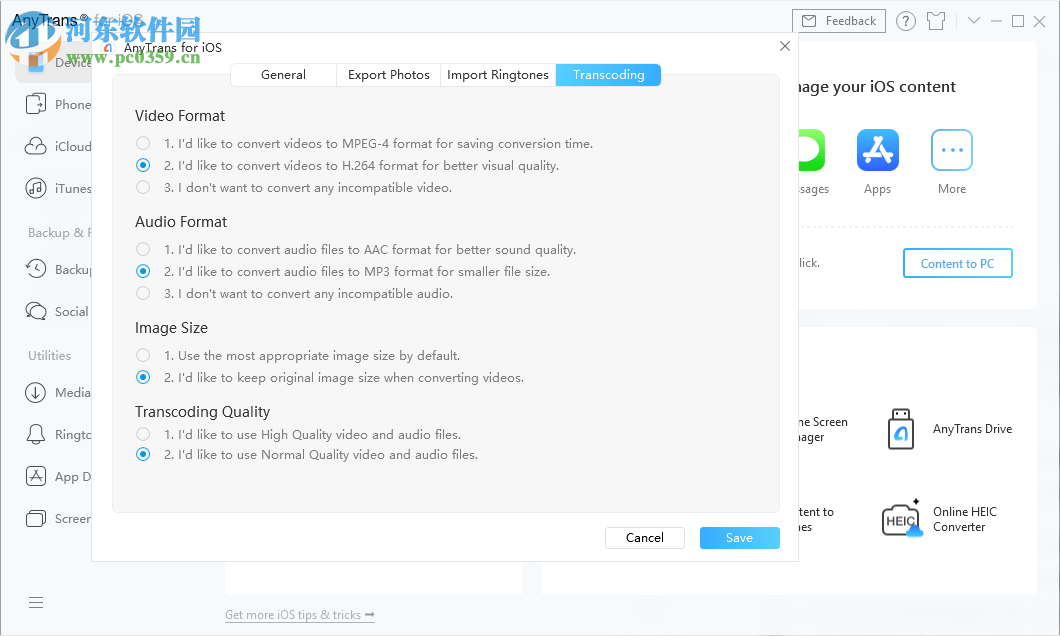
Task: Select the Transcoding tab highlight
Action: [x=608, y=74]
